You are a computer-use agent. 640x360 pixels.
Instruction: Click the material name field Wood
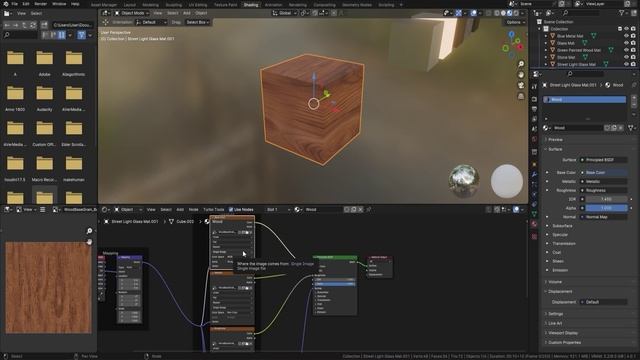point(578,128)
